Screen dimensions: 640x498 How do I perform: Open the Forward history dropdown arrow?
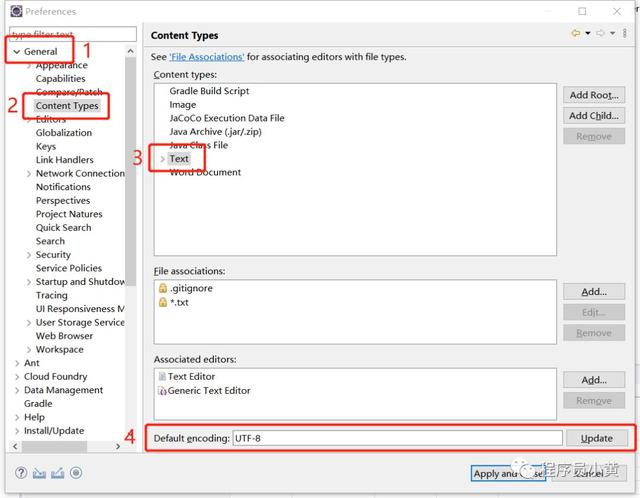coord(612,33)
